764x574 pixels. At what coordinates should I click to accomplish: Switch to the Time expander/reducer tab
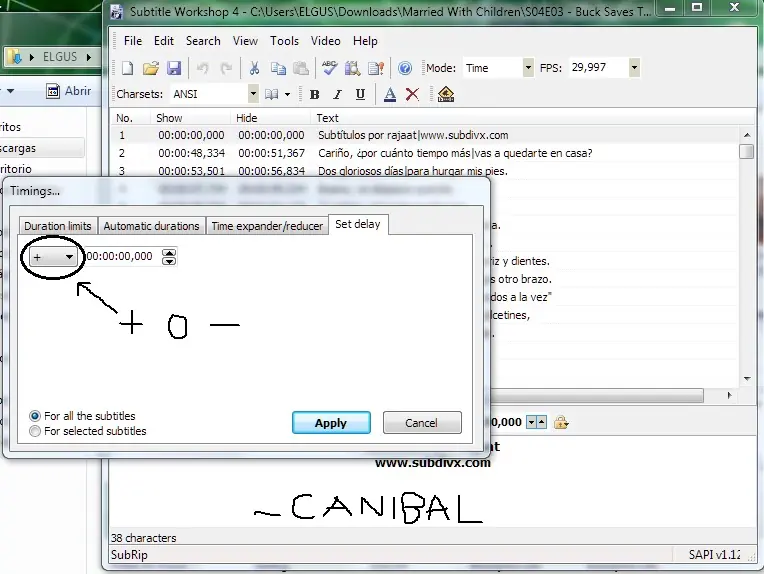[x=267, y=226]
